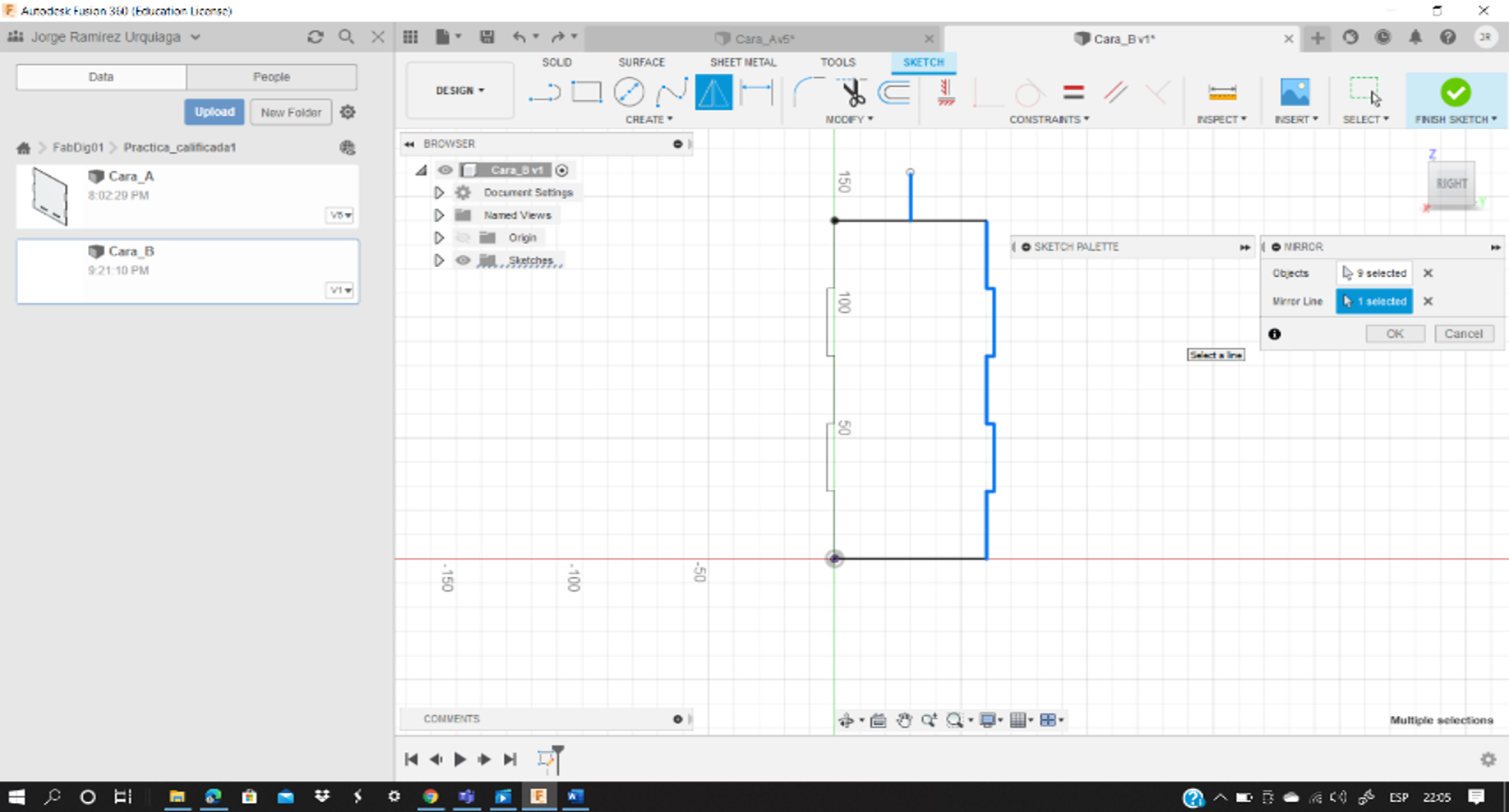Expand Named Views node
Image resolution: width=1509 pixels, height=812 pixels.
(439, 215)
